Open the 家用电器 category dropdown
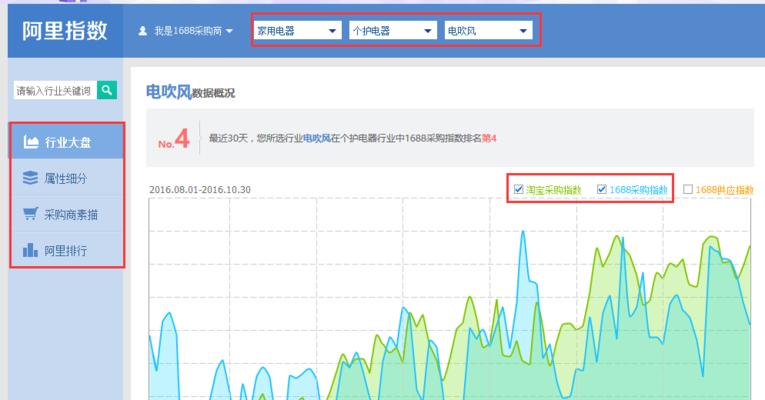 coord(297,31)
